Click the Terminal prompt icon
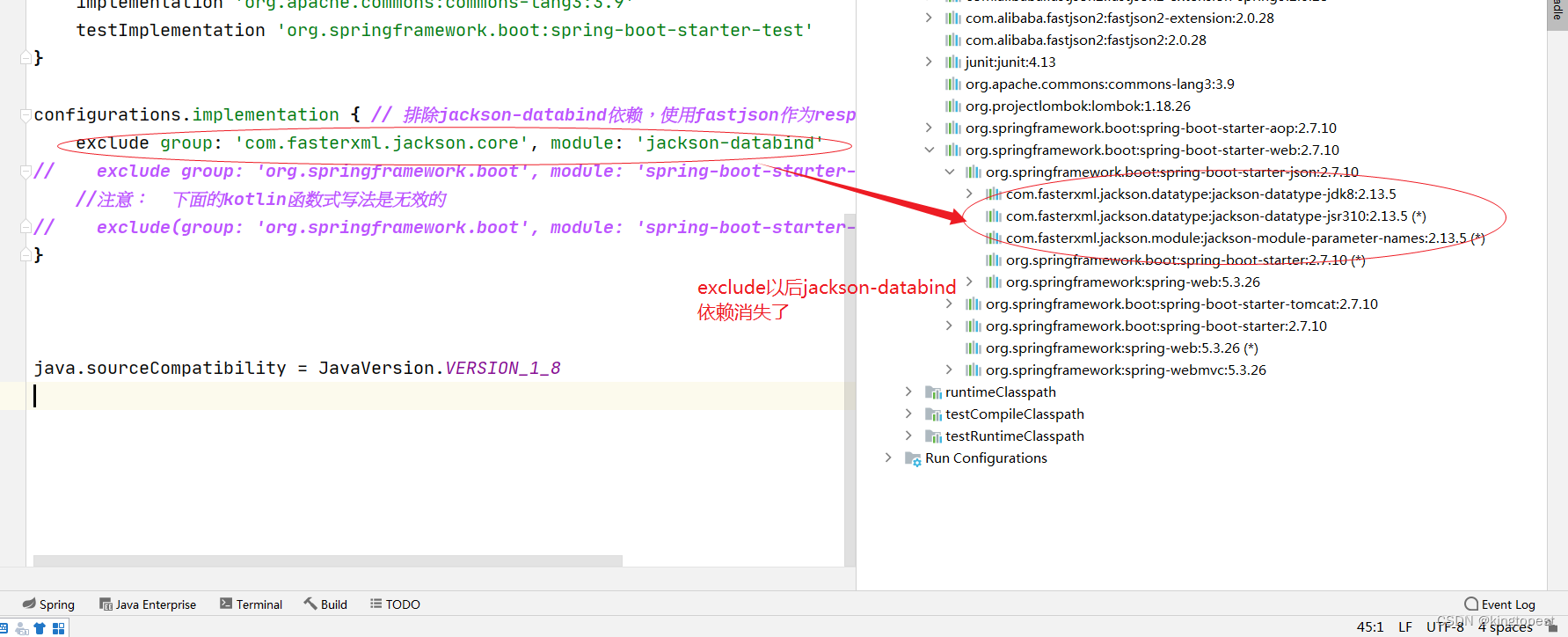This screenshot has width=1568, height=637. pyautogui.click(x=226, y=604)
